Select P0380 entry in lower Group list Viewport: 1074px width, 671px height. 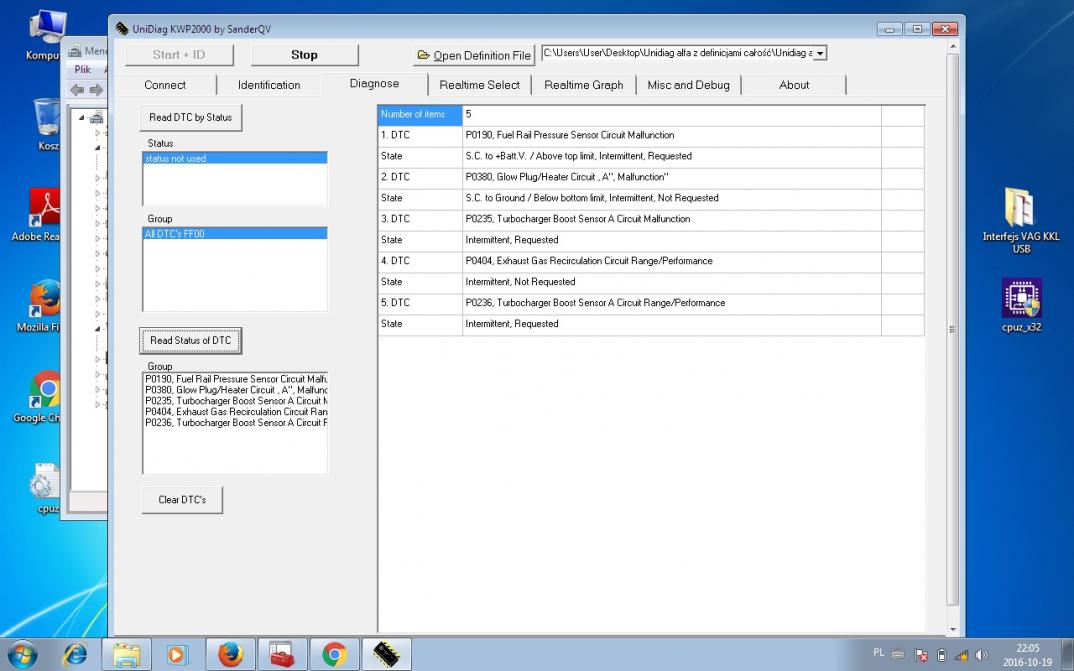pyautogui.click(x=236, y=390)
